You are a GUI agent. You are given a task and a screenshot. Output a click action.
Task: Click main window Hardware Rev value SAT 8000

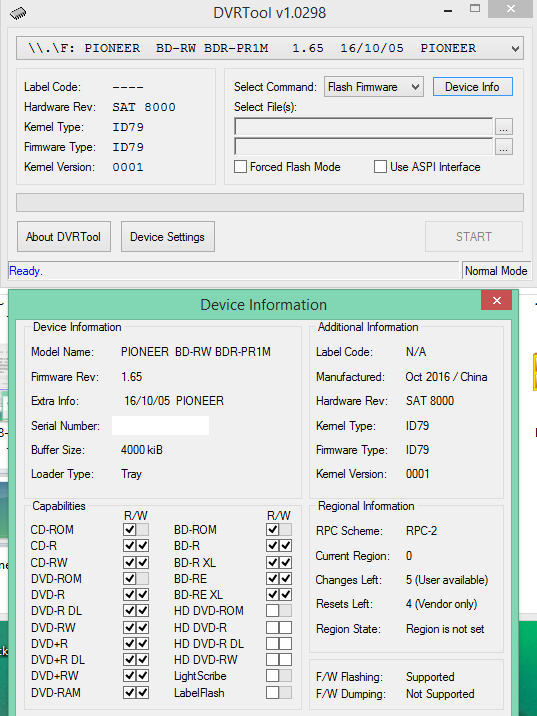(144, 107)
